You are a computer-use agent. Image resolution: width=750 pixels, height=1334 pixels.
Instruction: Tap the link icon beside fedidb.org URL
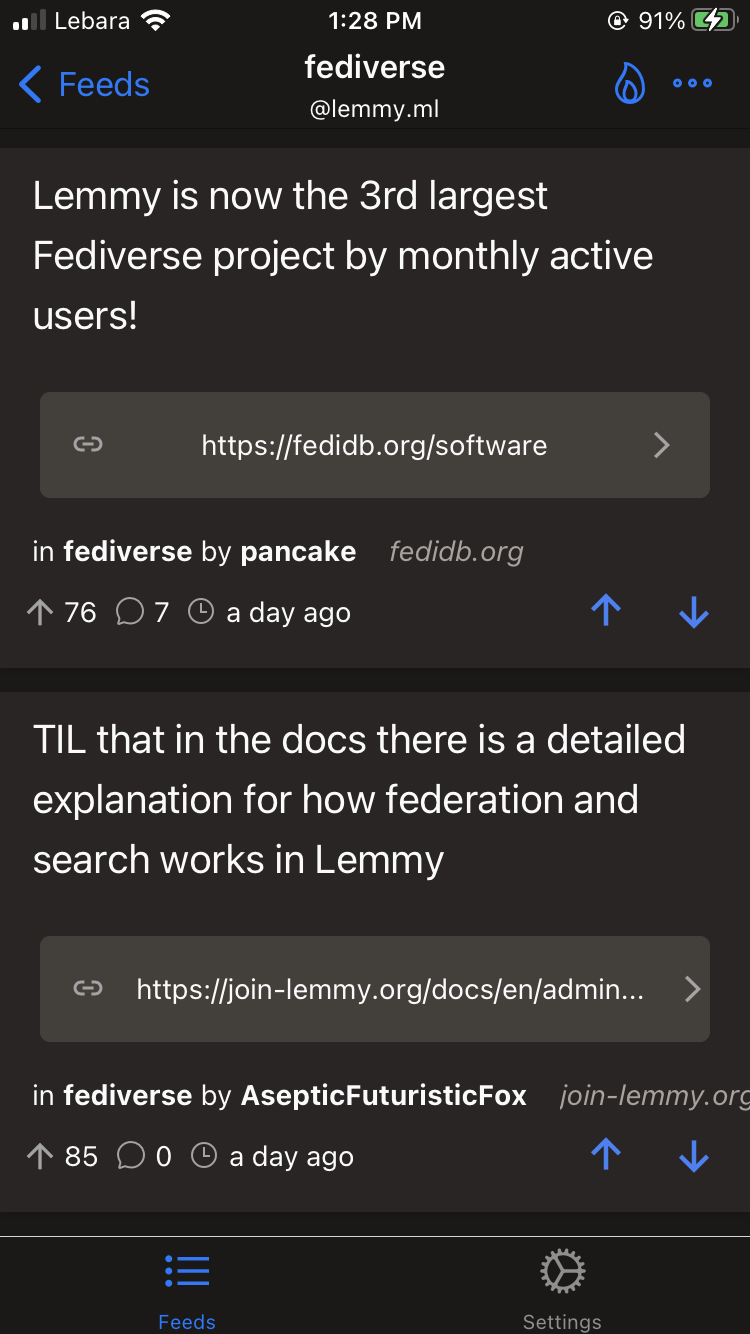click(x=88, y=445)
